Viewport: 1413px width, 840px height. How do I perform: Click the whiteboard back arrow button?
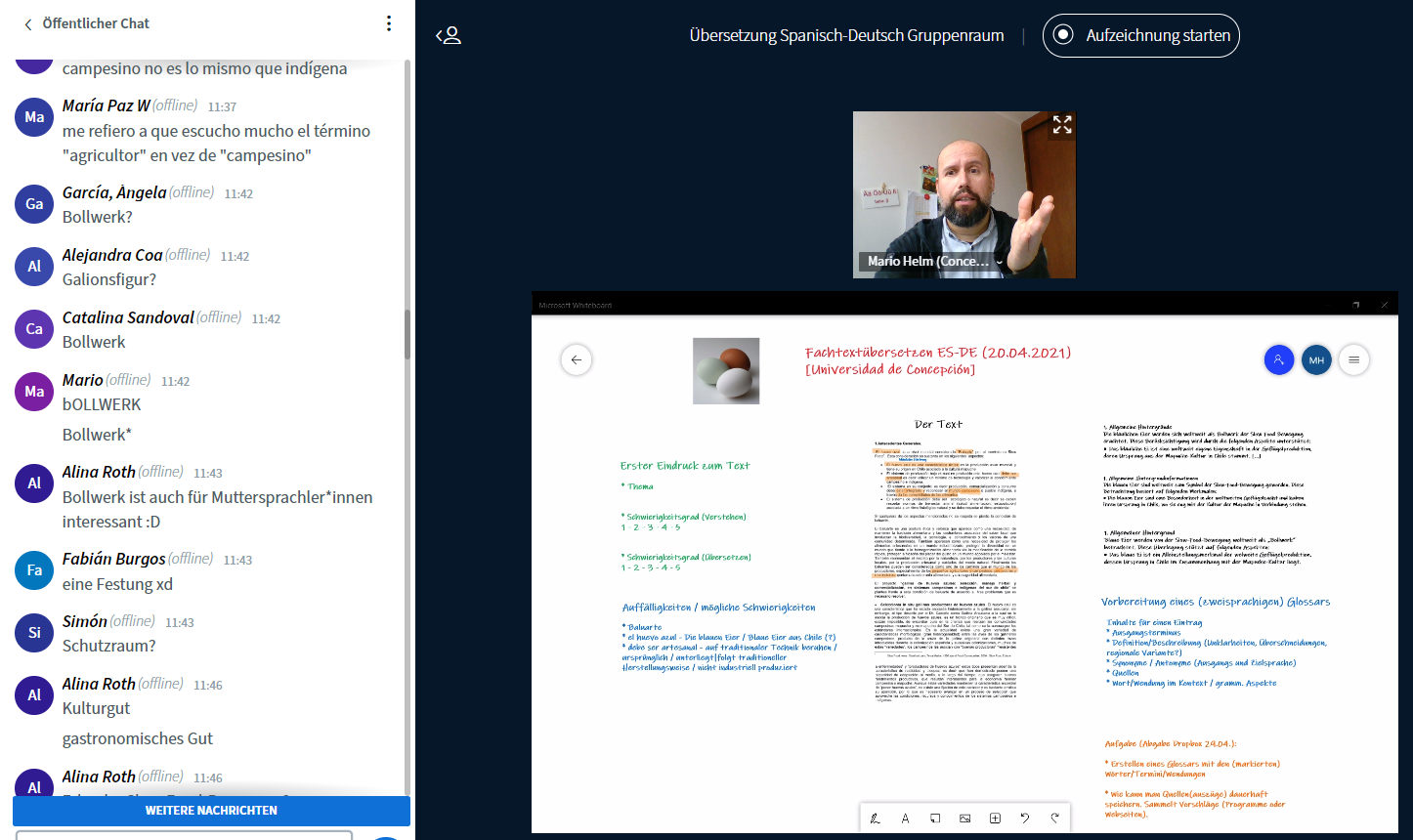[577, 359]
